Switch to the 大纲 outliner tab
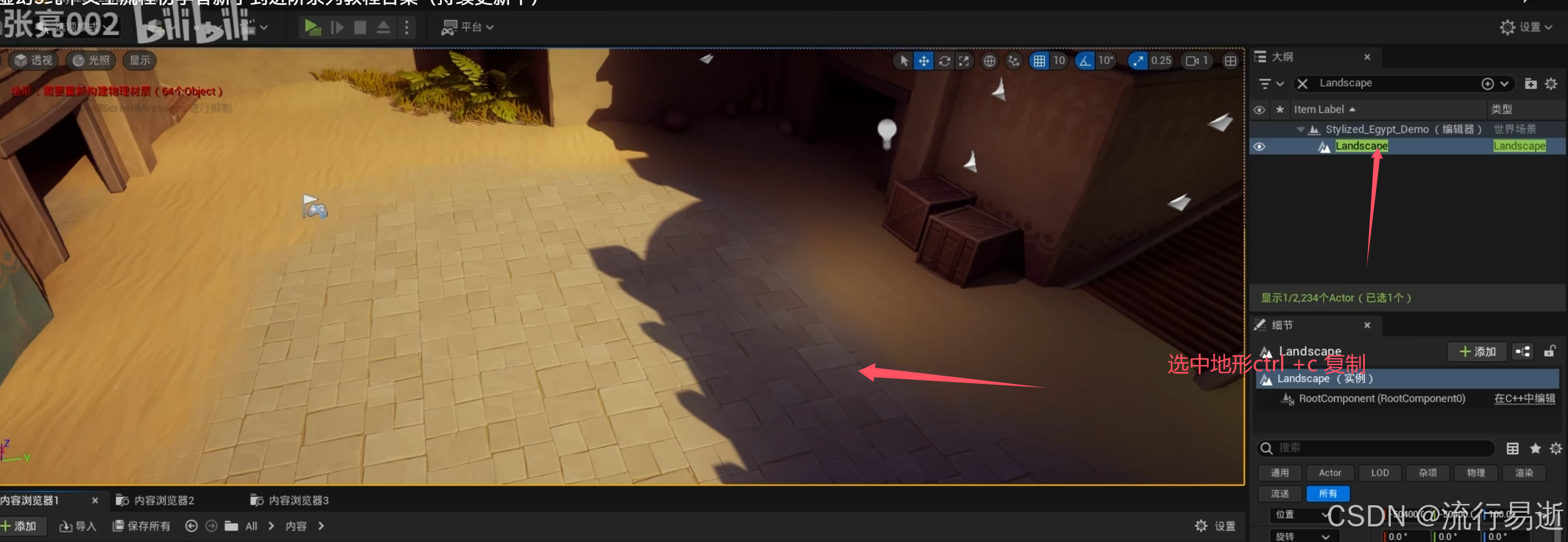Viewport: 1568px width, 542px height. [x=1282, y=57]
